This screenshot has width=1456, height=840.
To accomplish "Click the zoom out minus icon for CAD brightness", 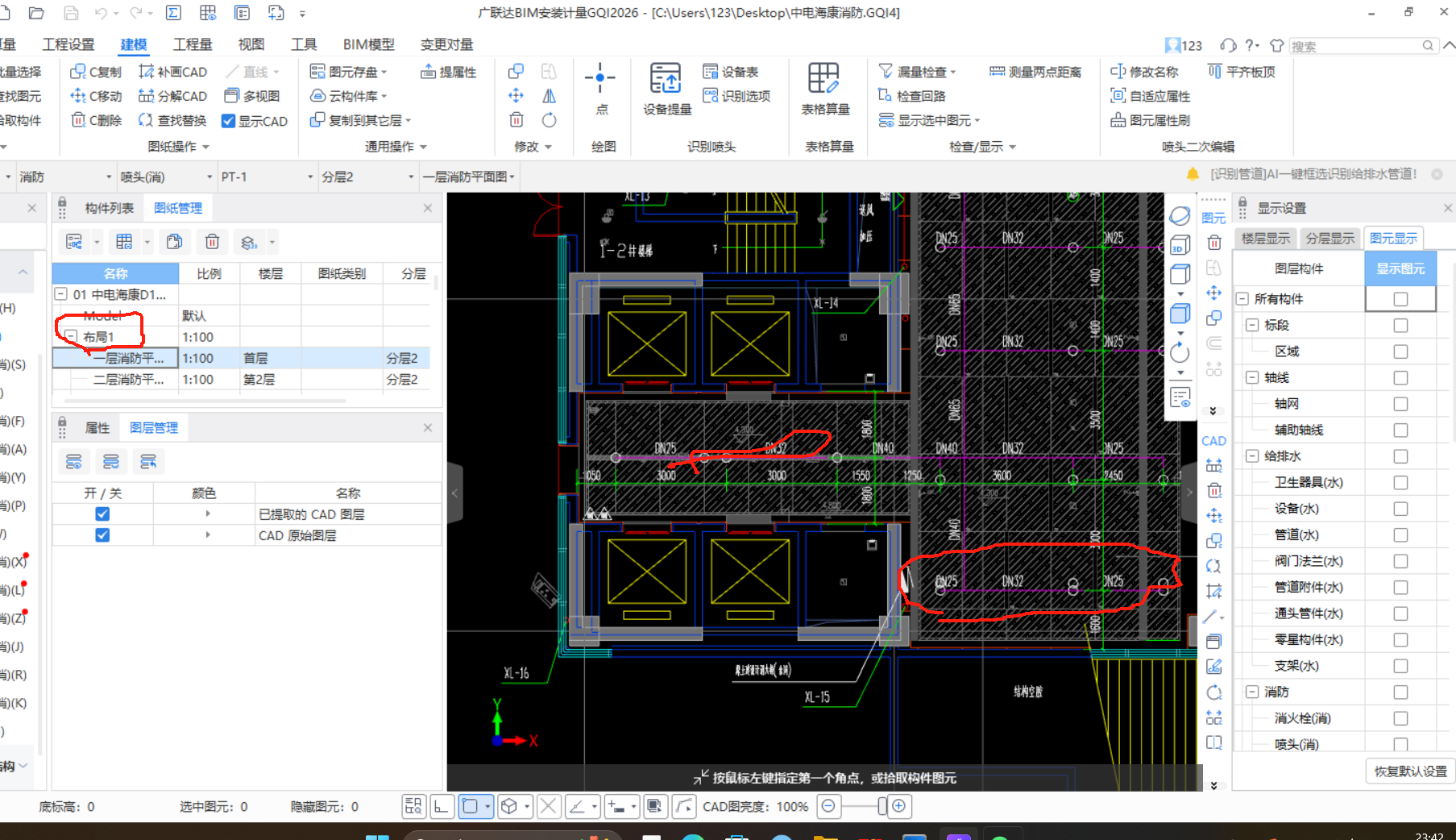I will coord(828,806).
